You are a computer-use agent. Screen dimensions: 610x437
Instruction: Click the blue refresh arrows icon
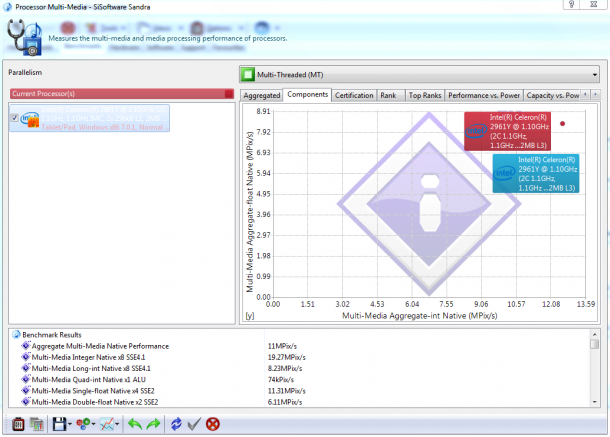(x=176, y=424)
